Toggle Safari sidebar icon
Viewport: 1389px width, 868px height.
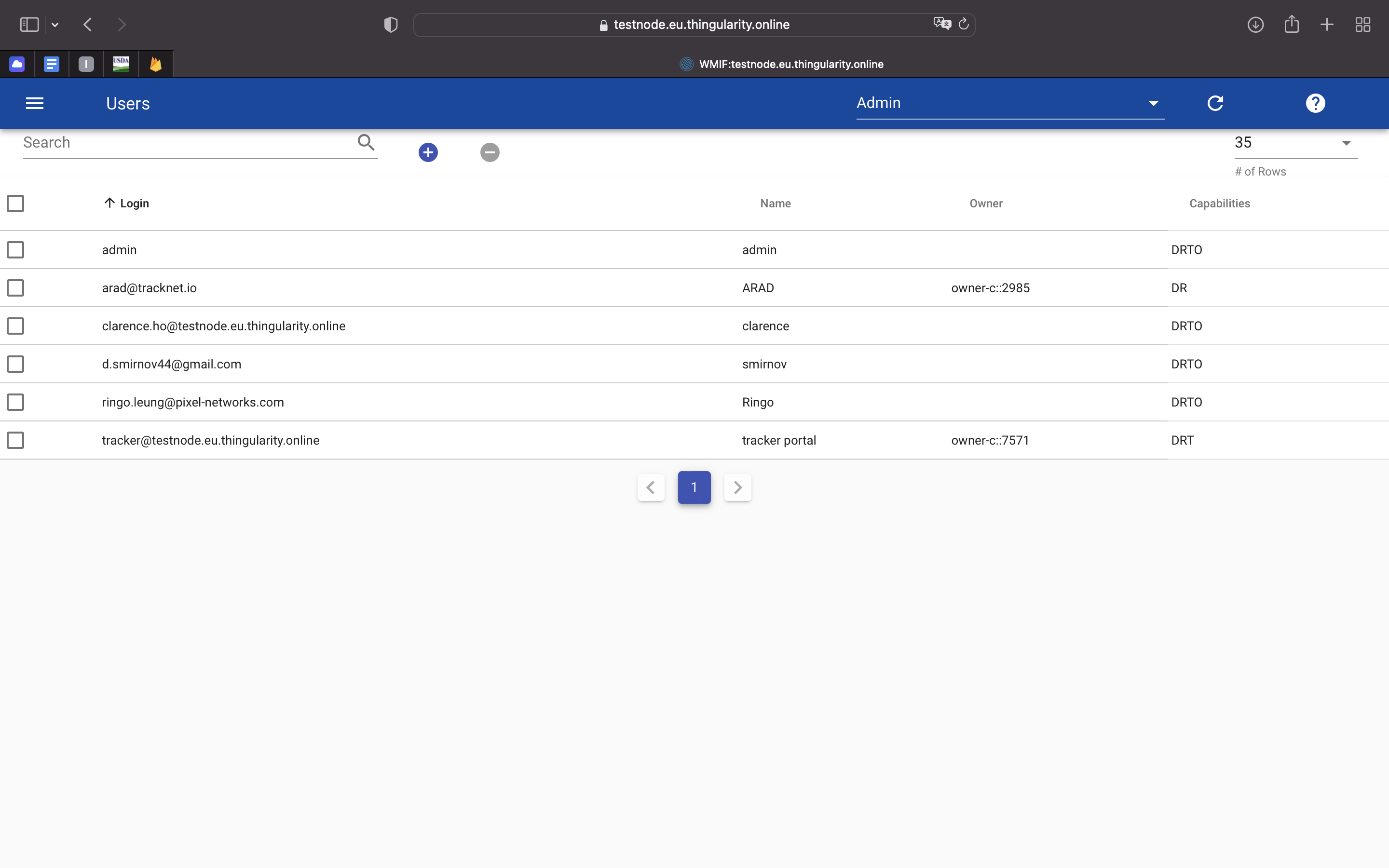[29, 25]
